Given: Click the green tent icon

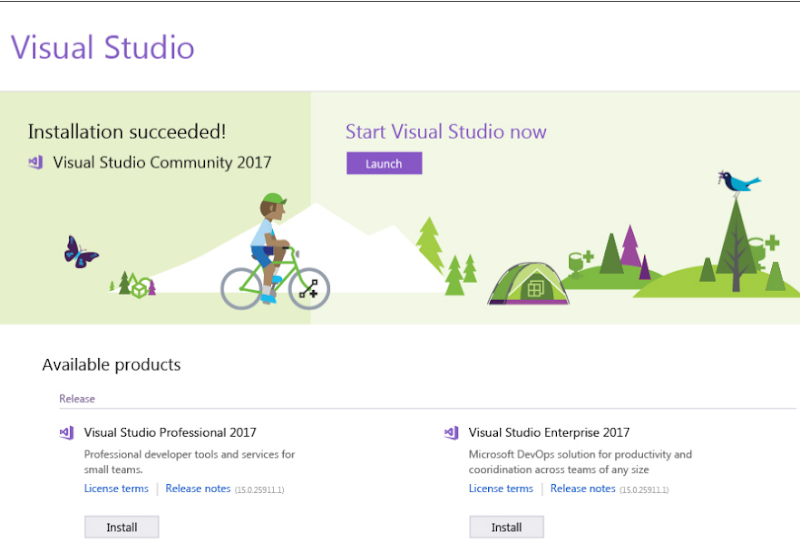Looking at the screenshot, I should (x=529, y=284).
